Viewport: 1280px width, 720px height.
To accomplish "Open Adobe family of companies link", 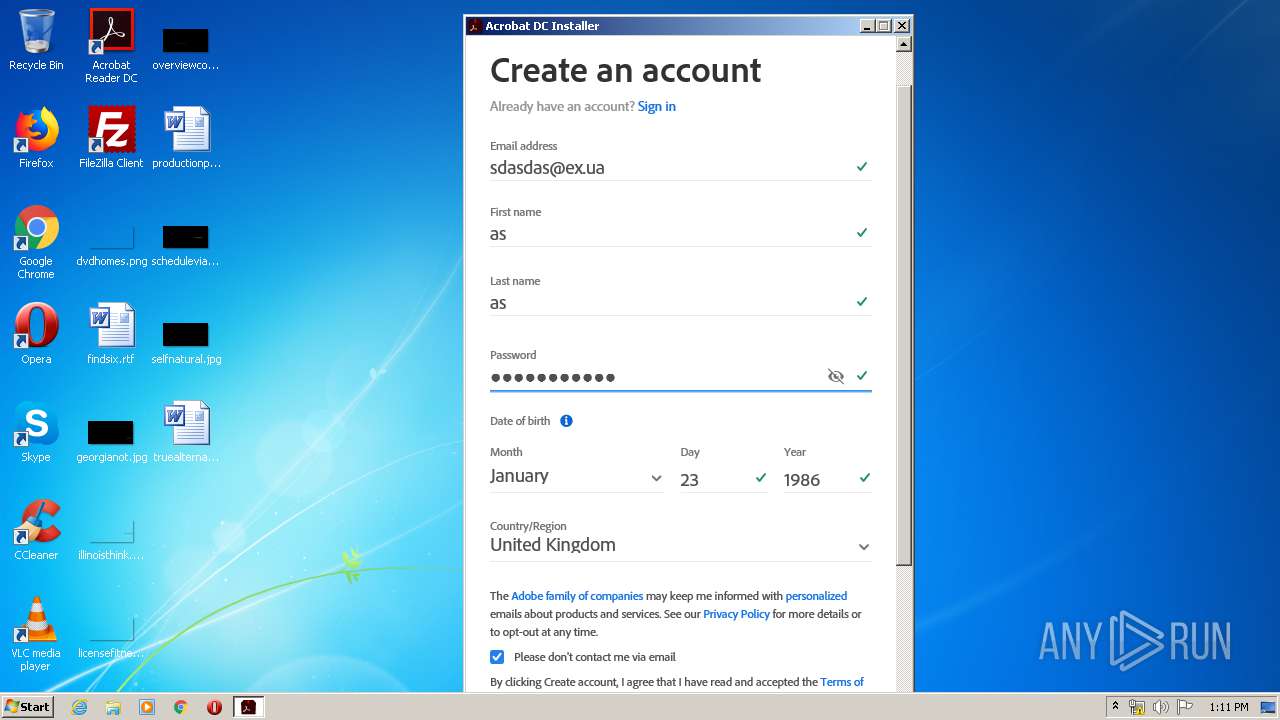I will [x=577, y=596].
